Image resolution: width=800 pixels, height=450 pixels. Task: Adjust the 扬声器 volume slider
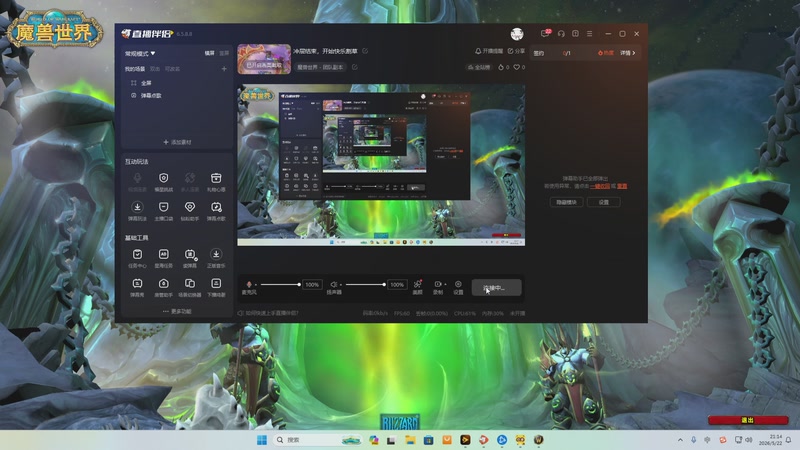(x=365, y=284)
